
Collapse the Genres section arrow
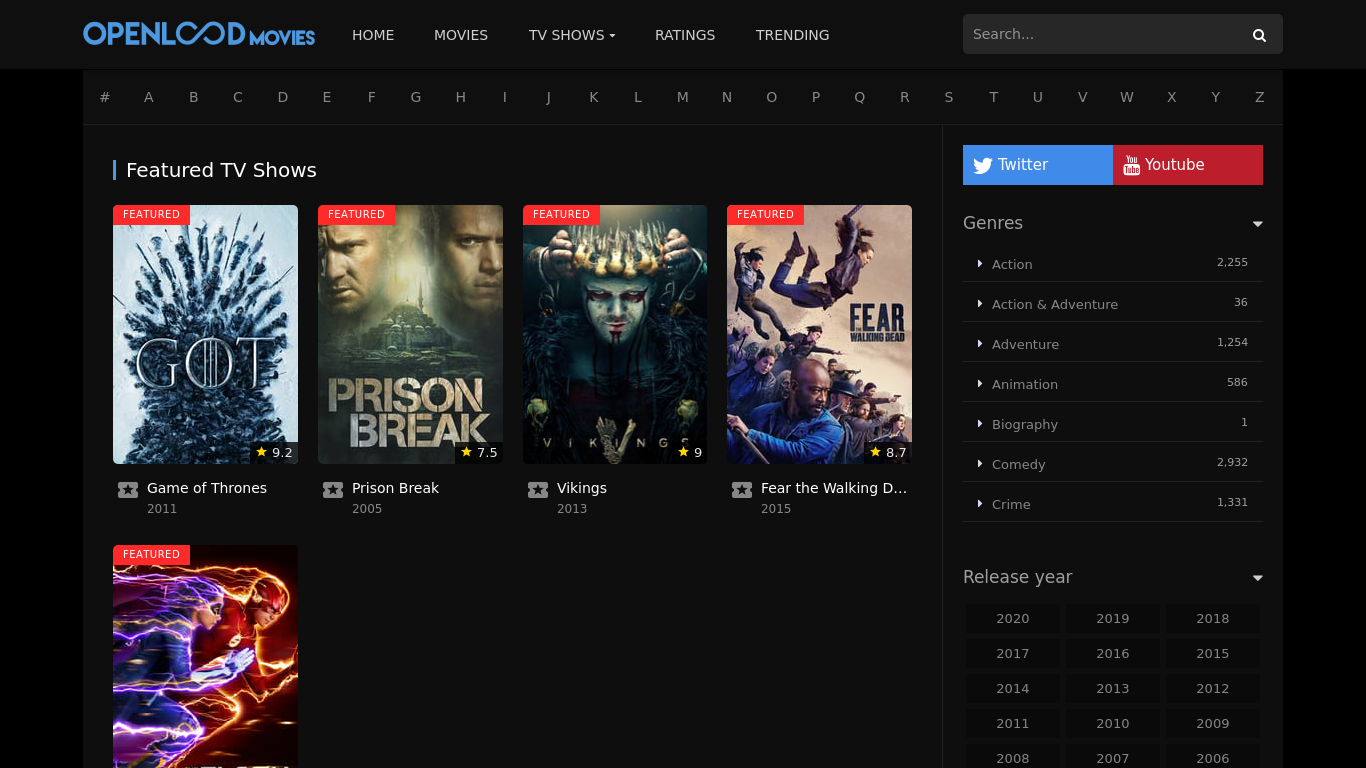pos(1257,224)
